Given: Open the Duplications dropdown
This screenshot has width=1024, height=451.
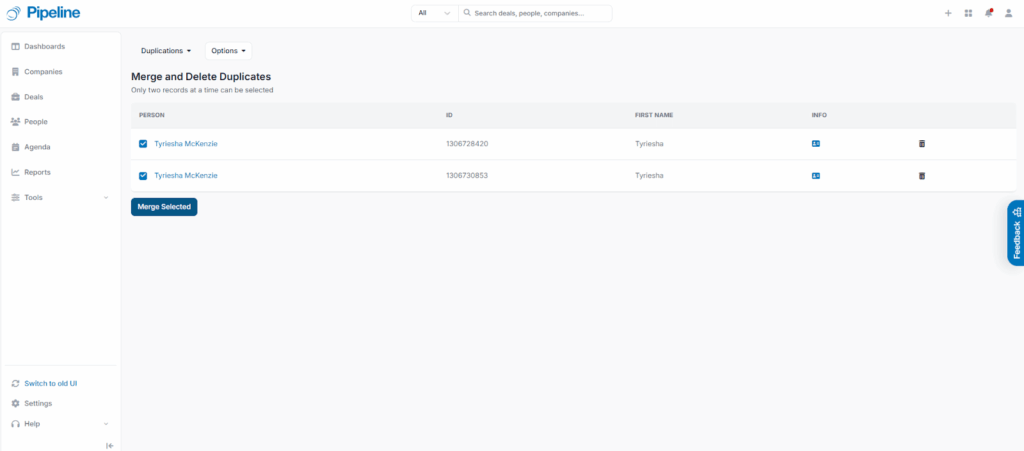Looking at the screenshot, I should pos(165,50).
